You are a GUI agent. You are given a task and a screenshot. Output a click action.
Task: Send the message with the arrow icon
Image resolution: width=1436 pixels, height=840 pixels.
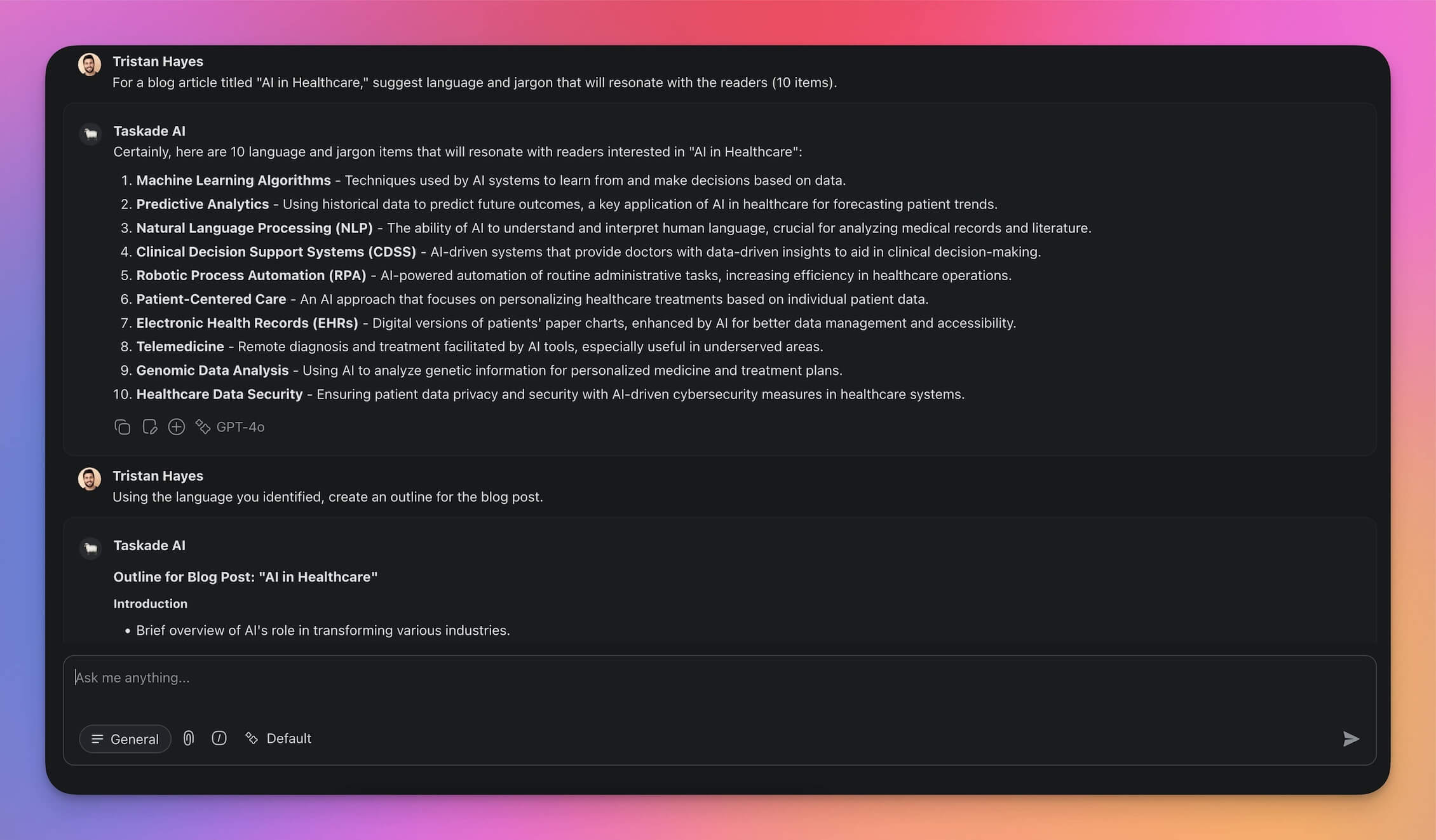coord(1351,739)
